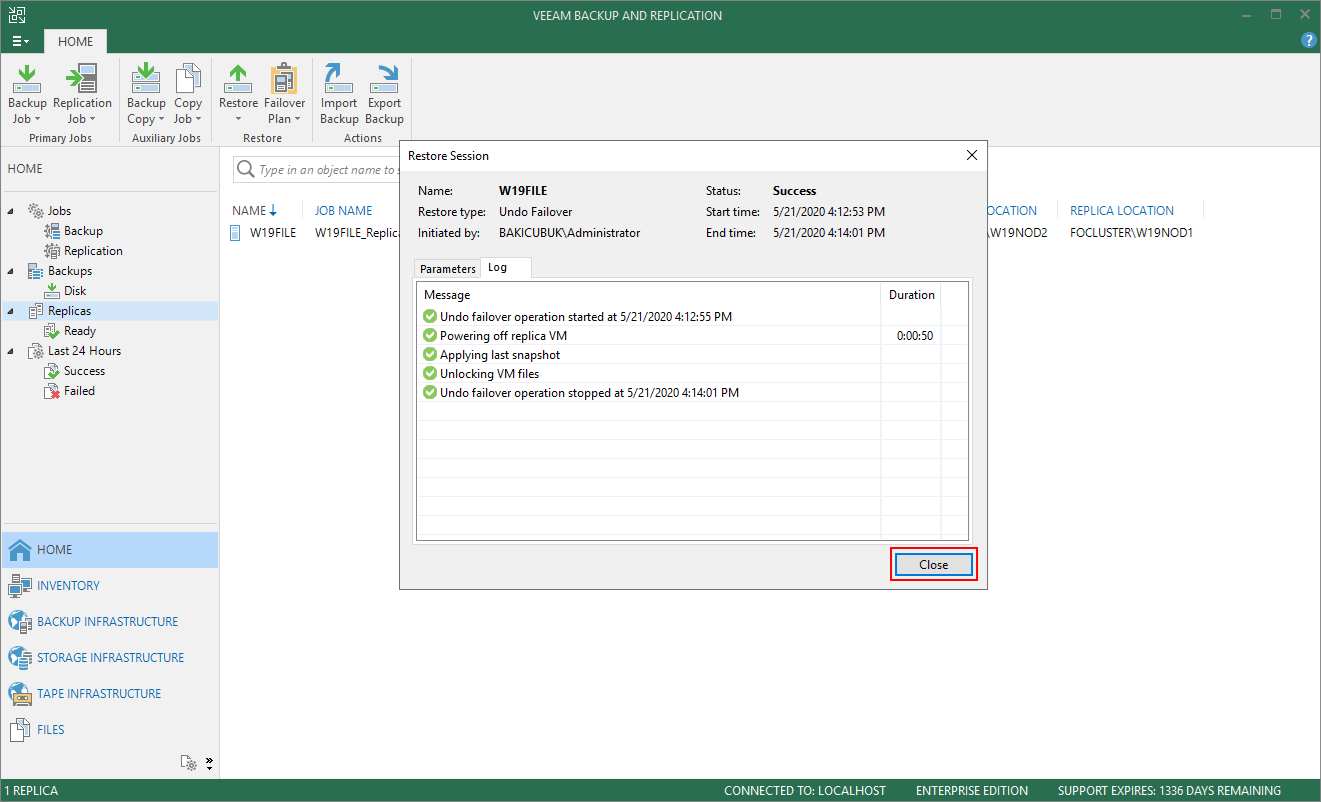1321x802 pixels.
Task: Click the Duration column header in log
Action: [911, 295]
